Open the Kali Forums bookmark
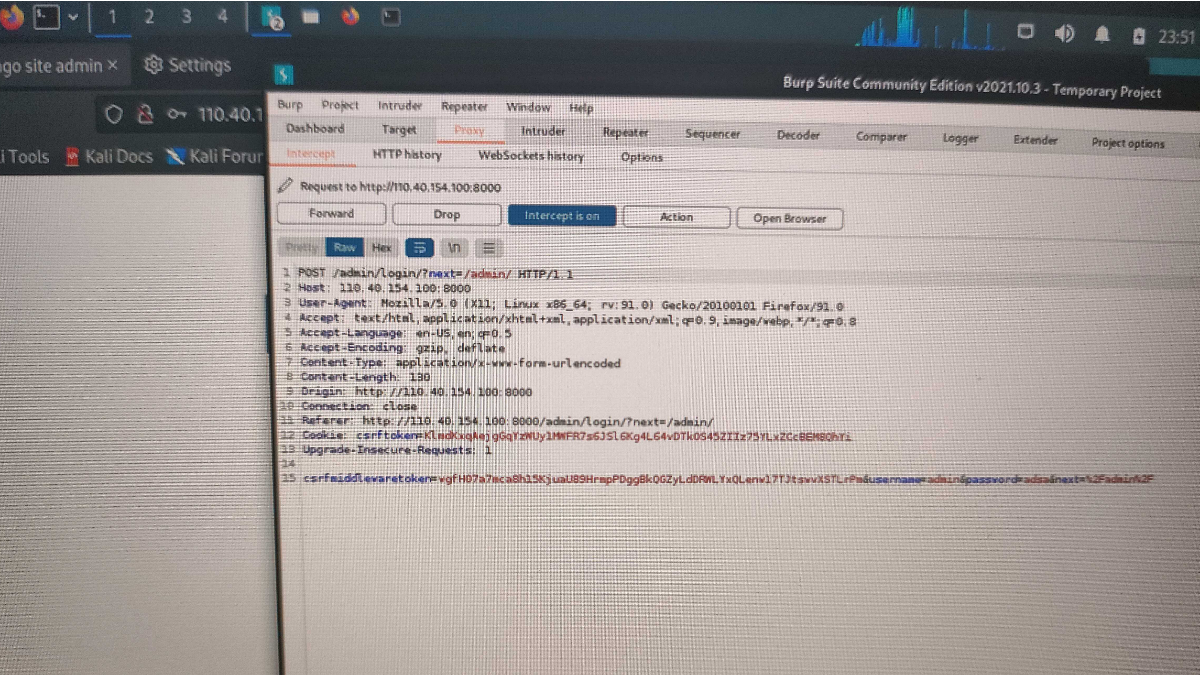This screenshot has width=1200, height=675. (x=215, y=156)
